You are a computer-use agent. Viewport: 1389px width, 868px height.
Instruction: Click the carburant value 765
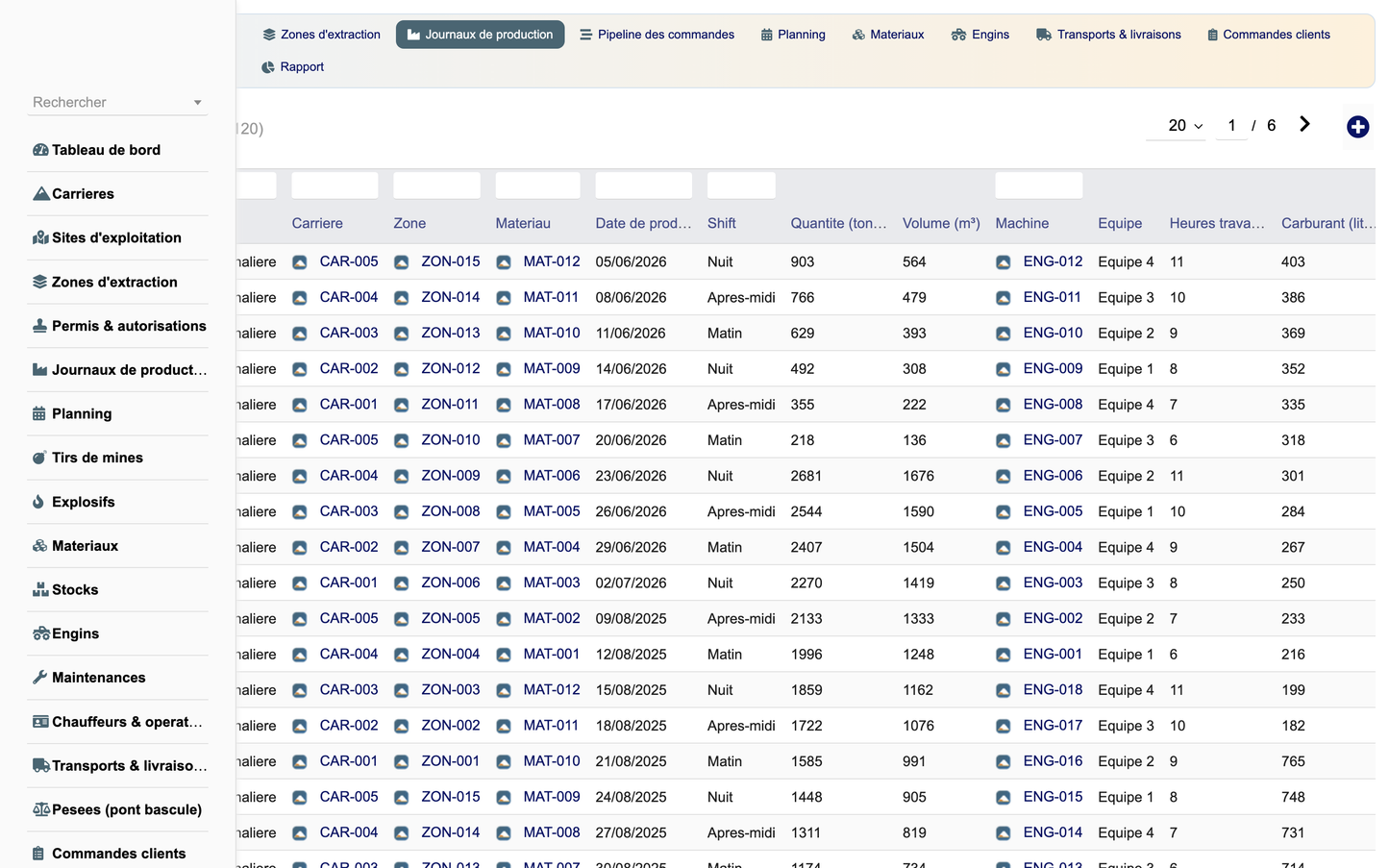coord(1293,761)
